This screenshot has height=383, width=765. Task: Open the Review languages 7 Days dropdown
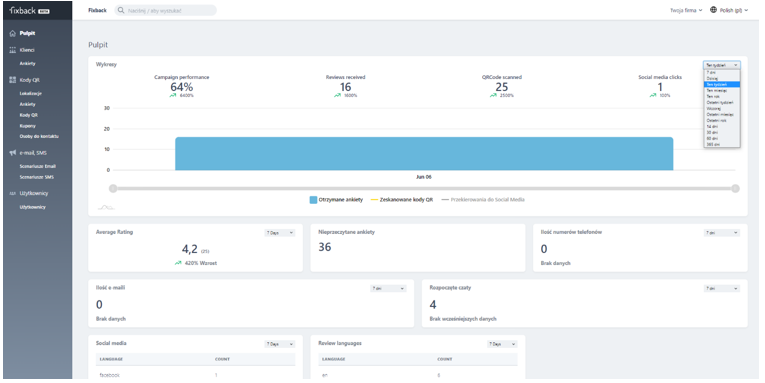tap(502, 344)
